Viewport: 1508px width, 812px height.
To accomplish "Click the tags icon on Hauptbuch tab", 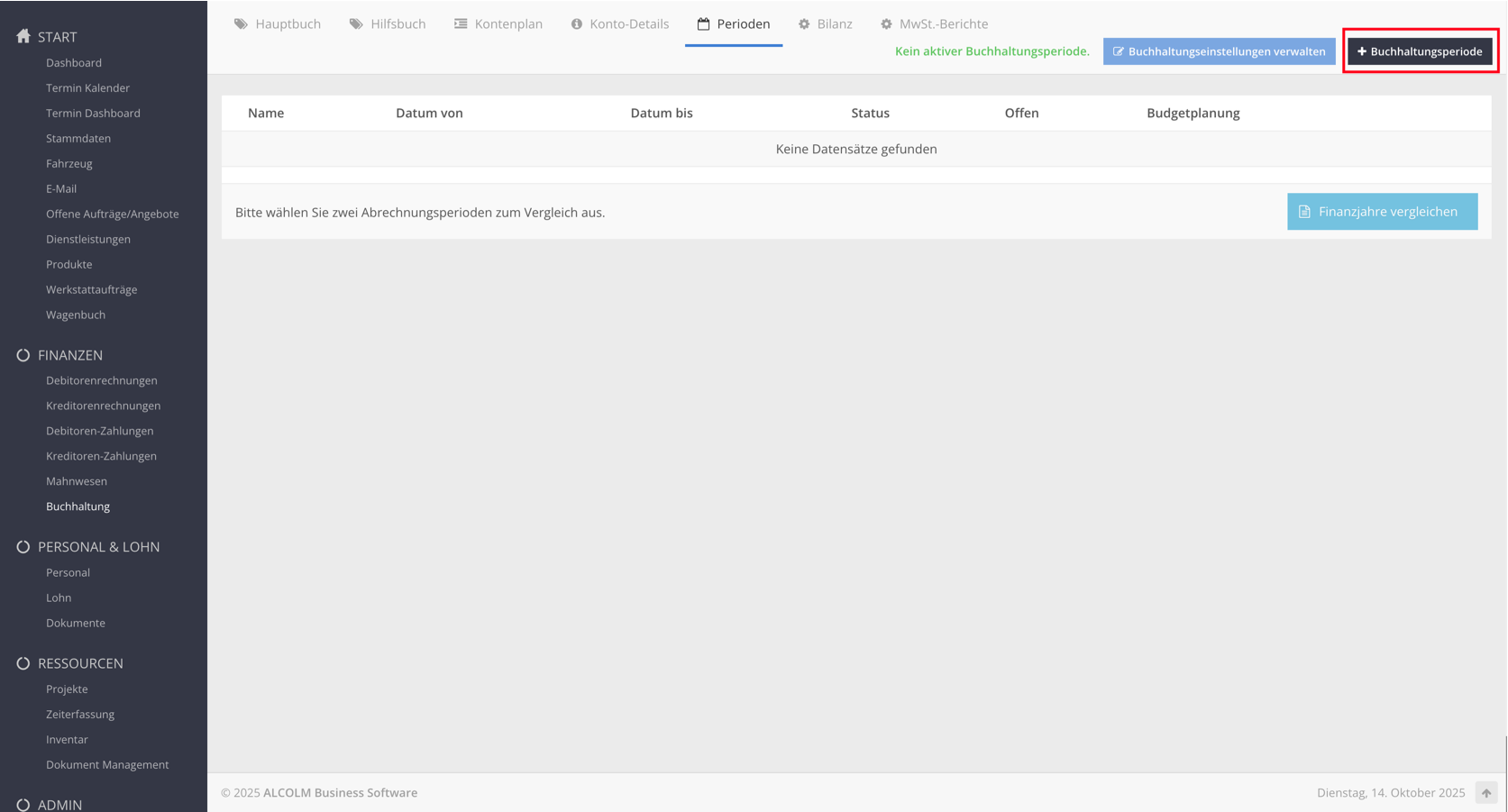I will click(x=241, y=24).
